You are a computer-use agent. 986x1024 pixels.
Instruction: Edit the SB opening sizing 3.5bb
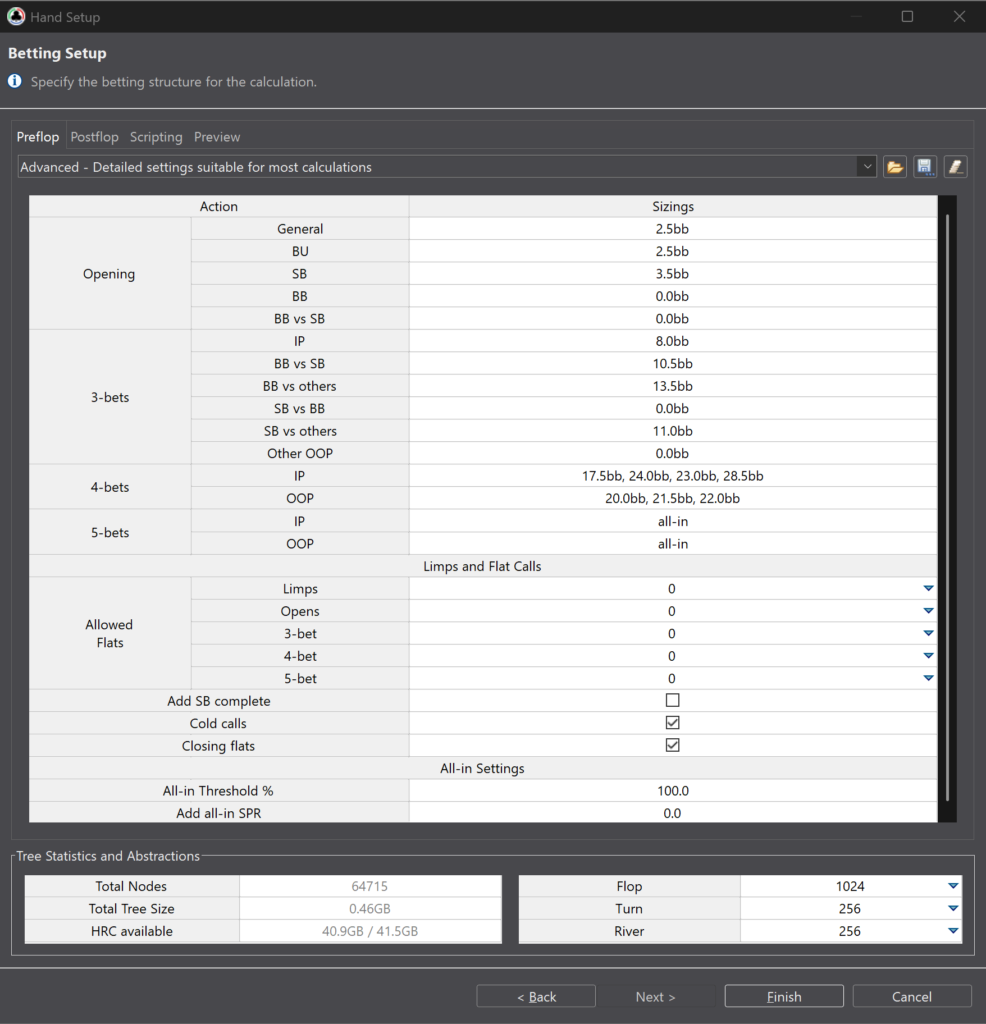[x=673, y=274]
